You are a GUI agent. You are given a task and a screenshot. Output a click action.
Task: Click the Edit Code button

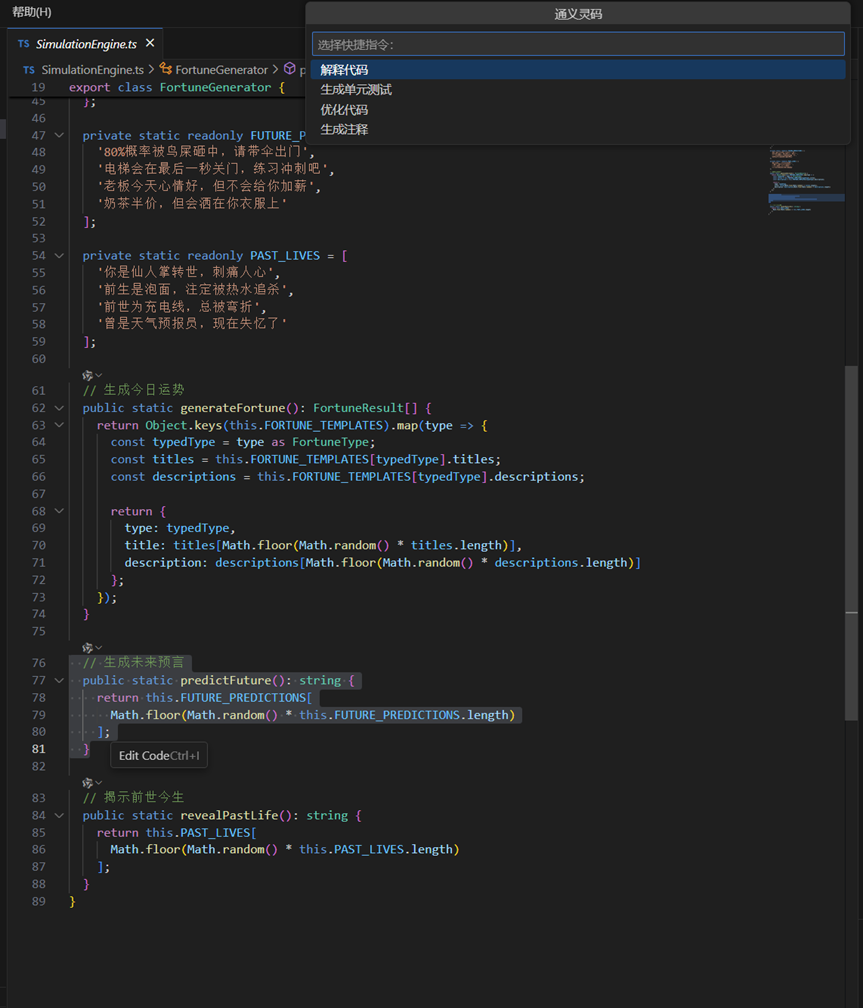[159, 755]
